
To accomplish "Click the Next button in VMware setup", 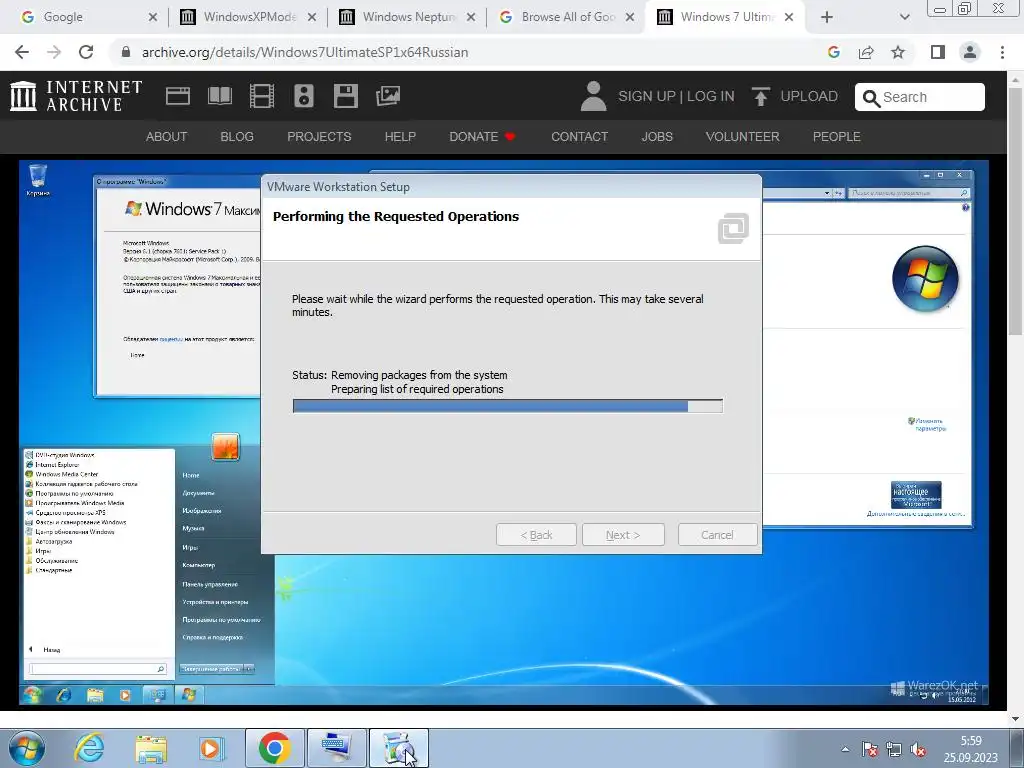I will (x=623, y=535).
